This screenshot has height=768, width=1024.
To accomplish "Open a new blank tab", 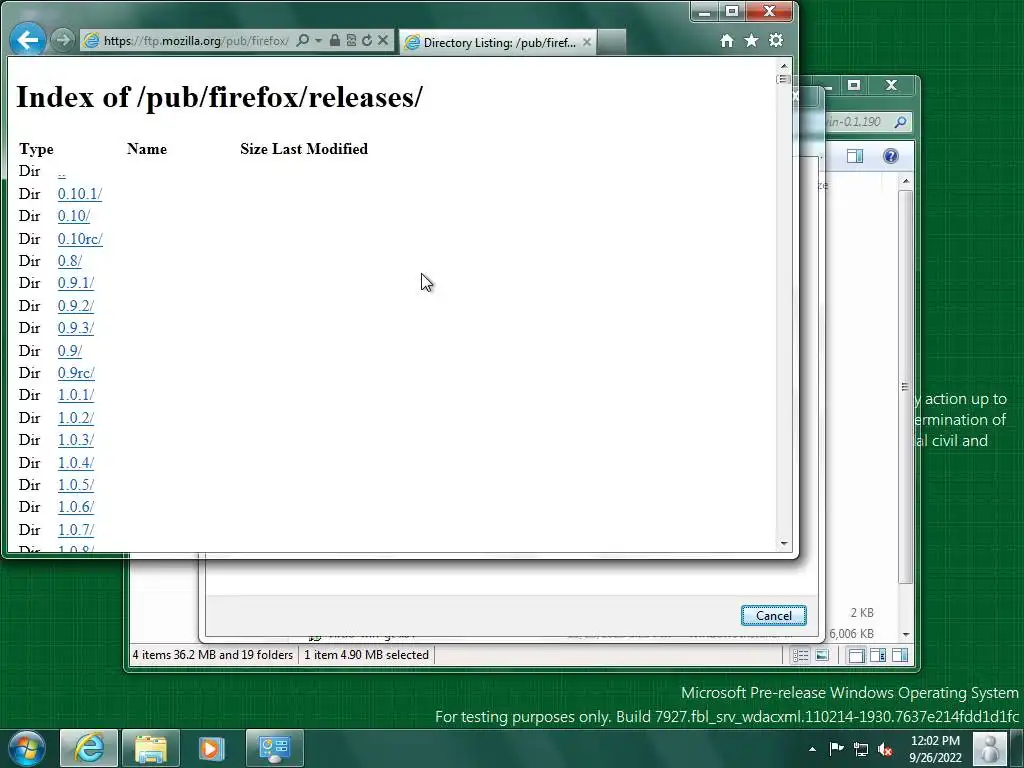I will coord(612,42).
